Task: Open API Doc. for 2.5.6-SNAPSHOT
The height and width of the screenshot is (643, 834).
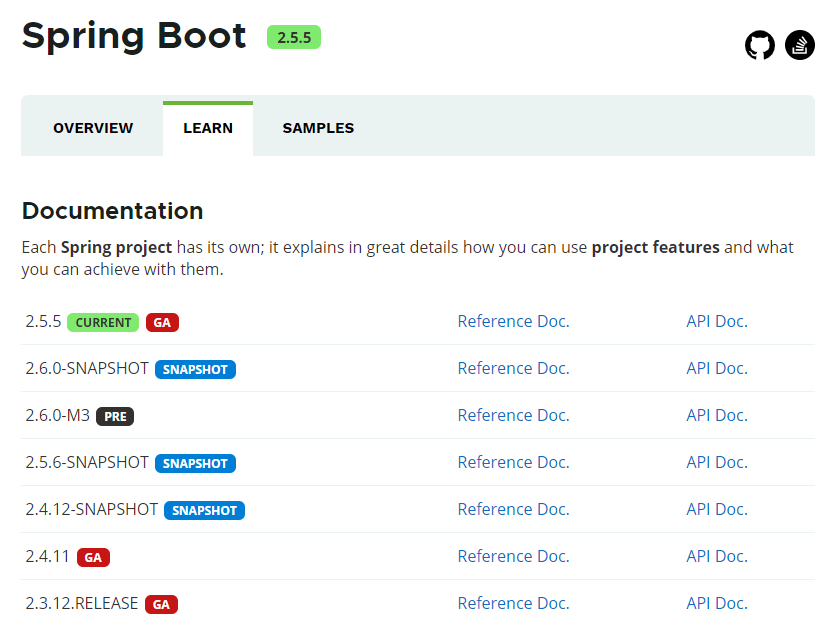Action: click(717, 462)
